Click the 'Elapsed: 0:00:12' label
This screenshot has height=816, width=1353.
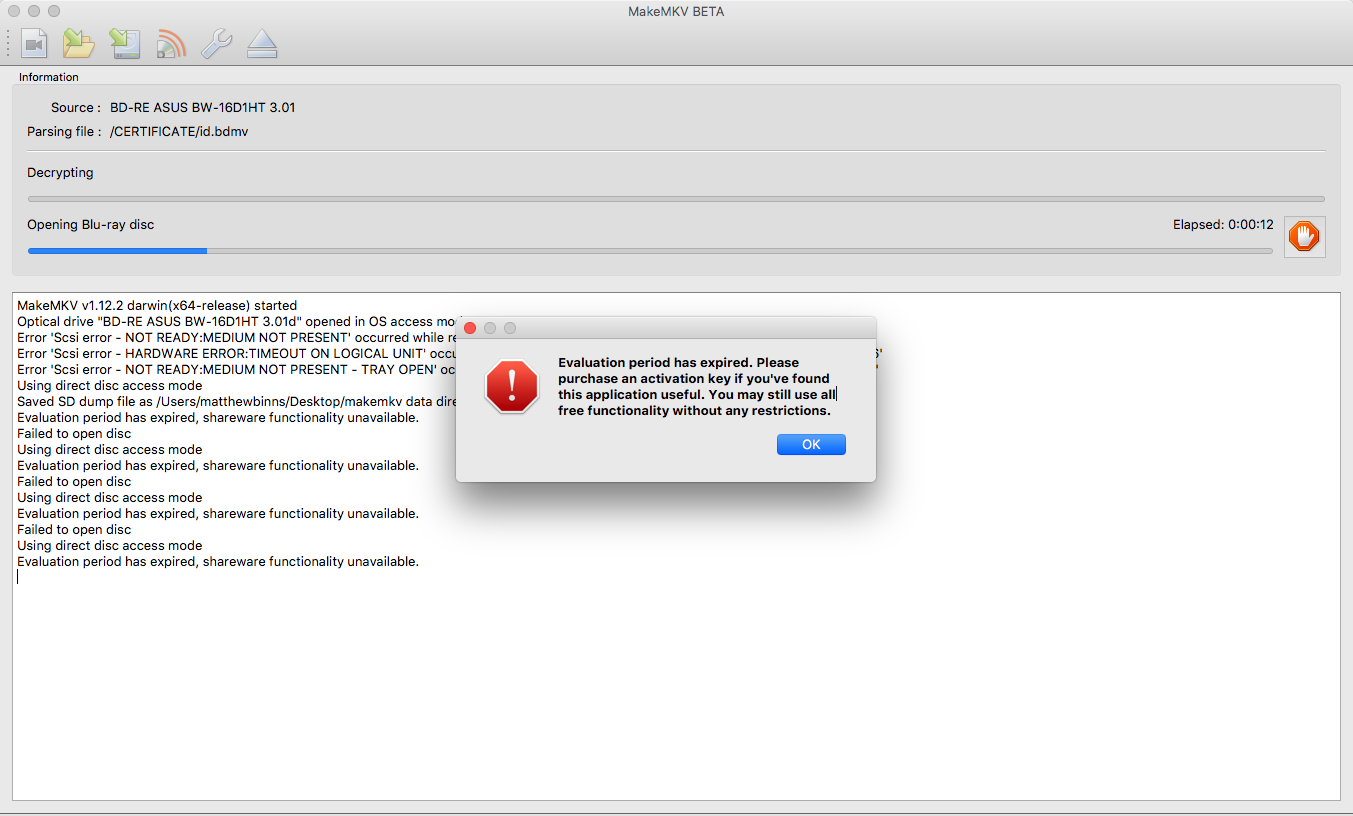click(1223, 225)
